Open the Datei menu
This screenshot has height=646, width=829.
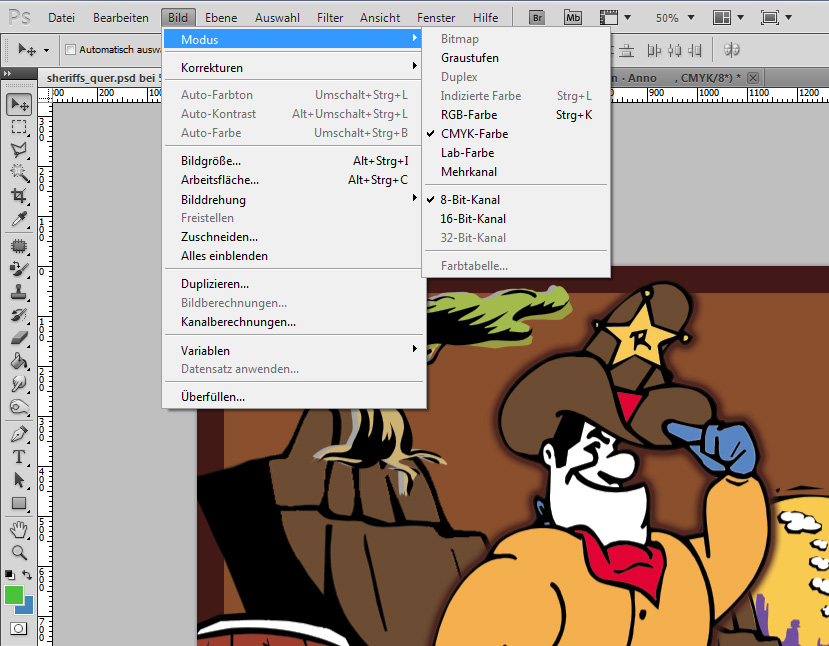coord(61,17)
